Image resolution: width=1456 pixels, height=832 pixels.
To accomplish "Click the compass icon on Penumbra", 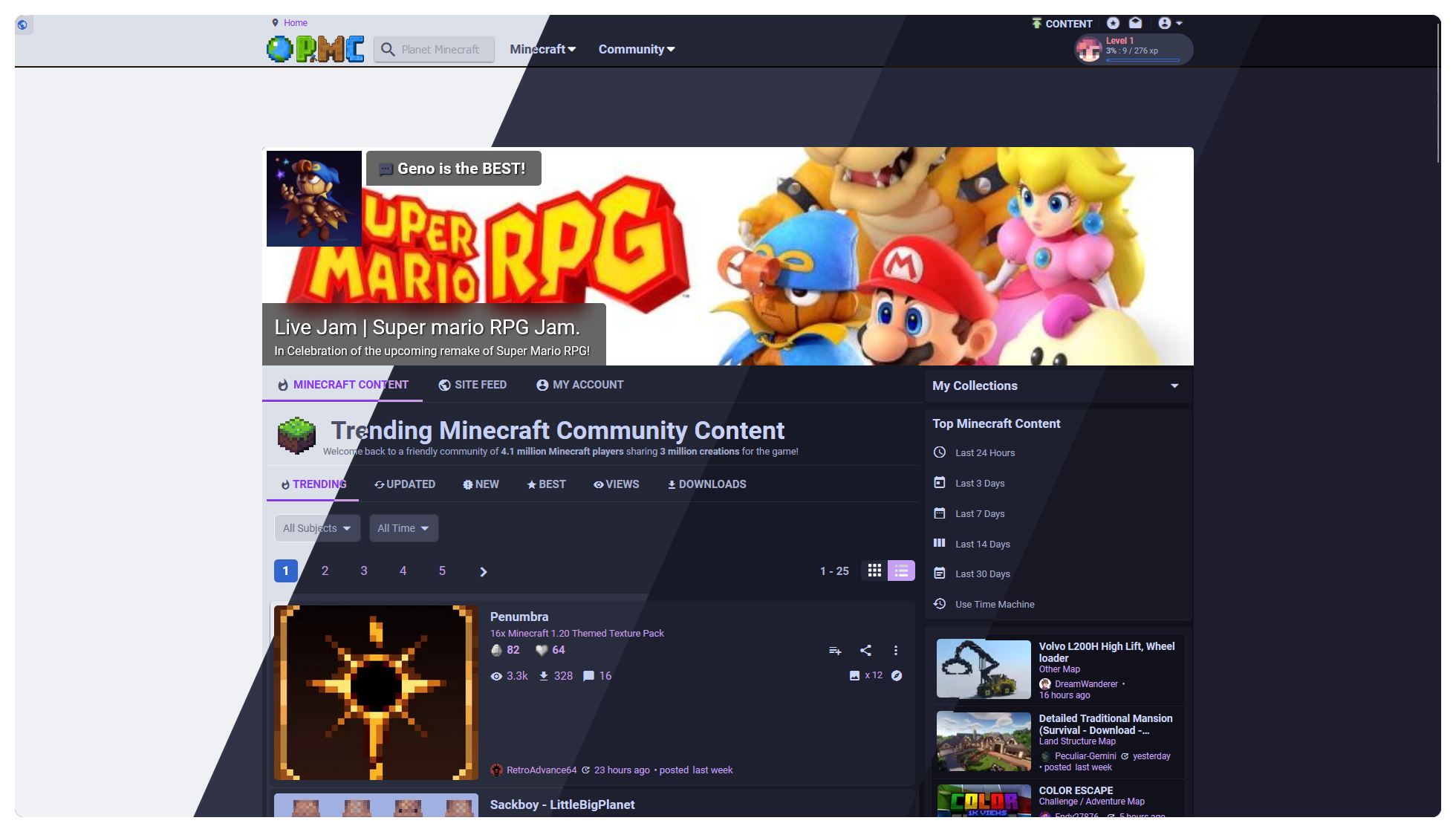I will 897,675.
